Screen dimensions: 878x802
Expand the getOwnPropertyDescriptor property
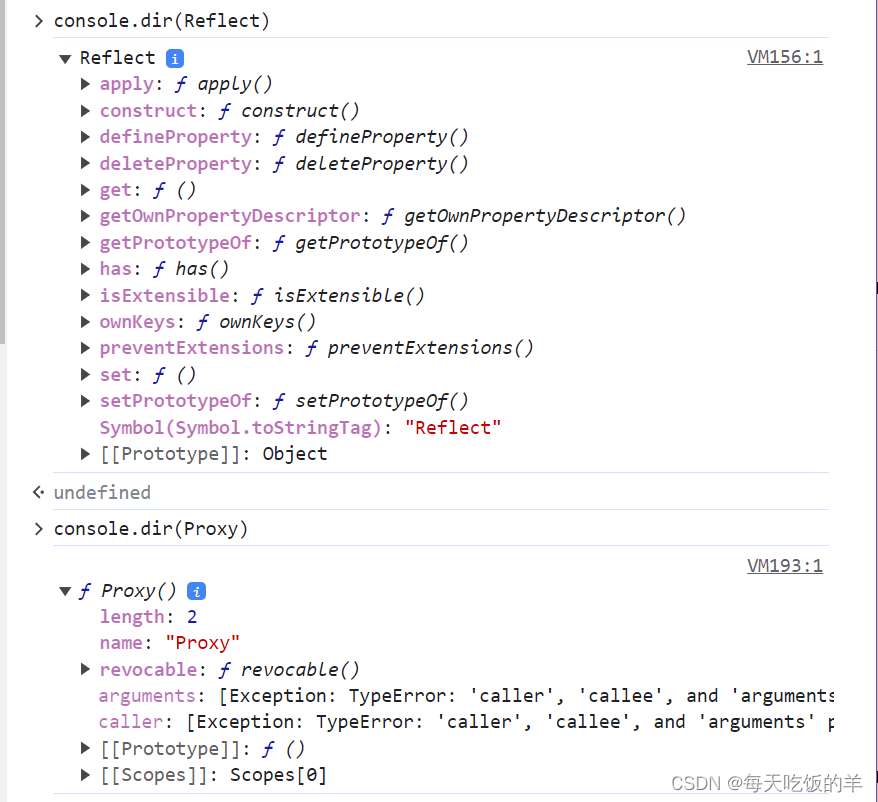pos(85,216)
